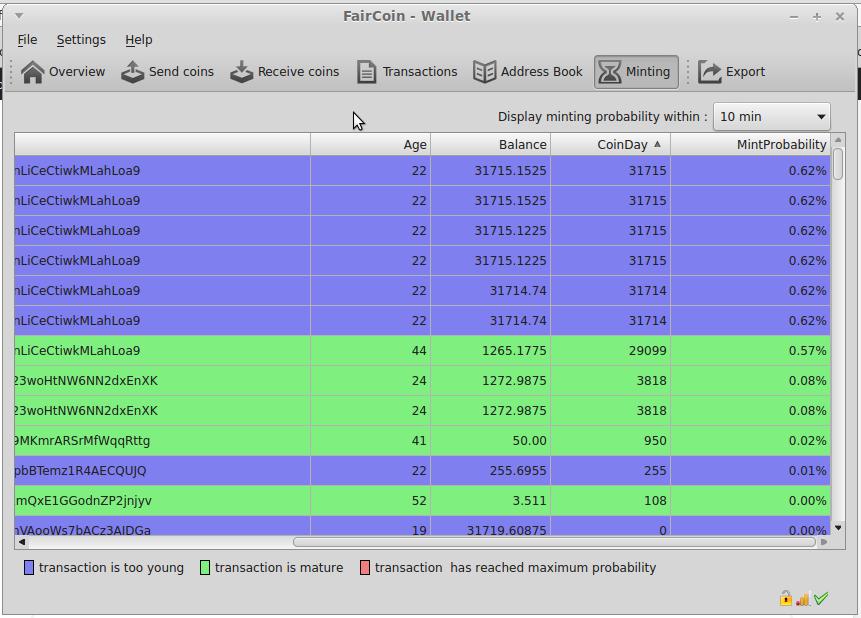The height and width of the screenshot is (618, 861).
Task: Sort the table by the Balance column
Action: tap(491, 144)
